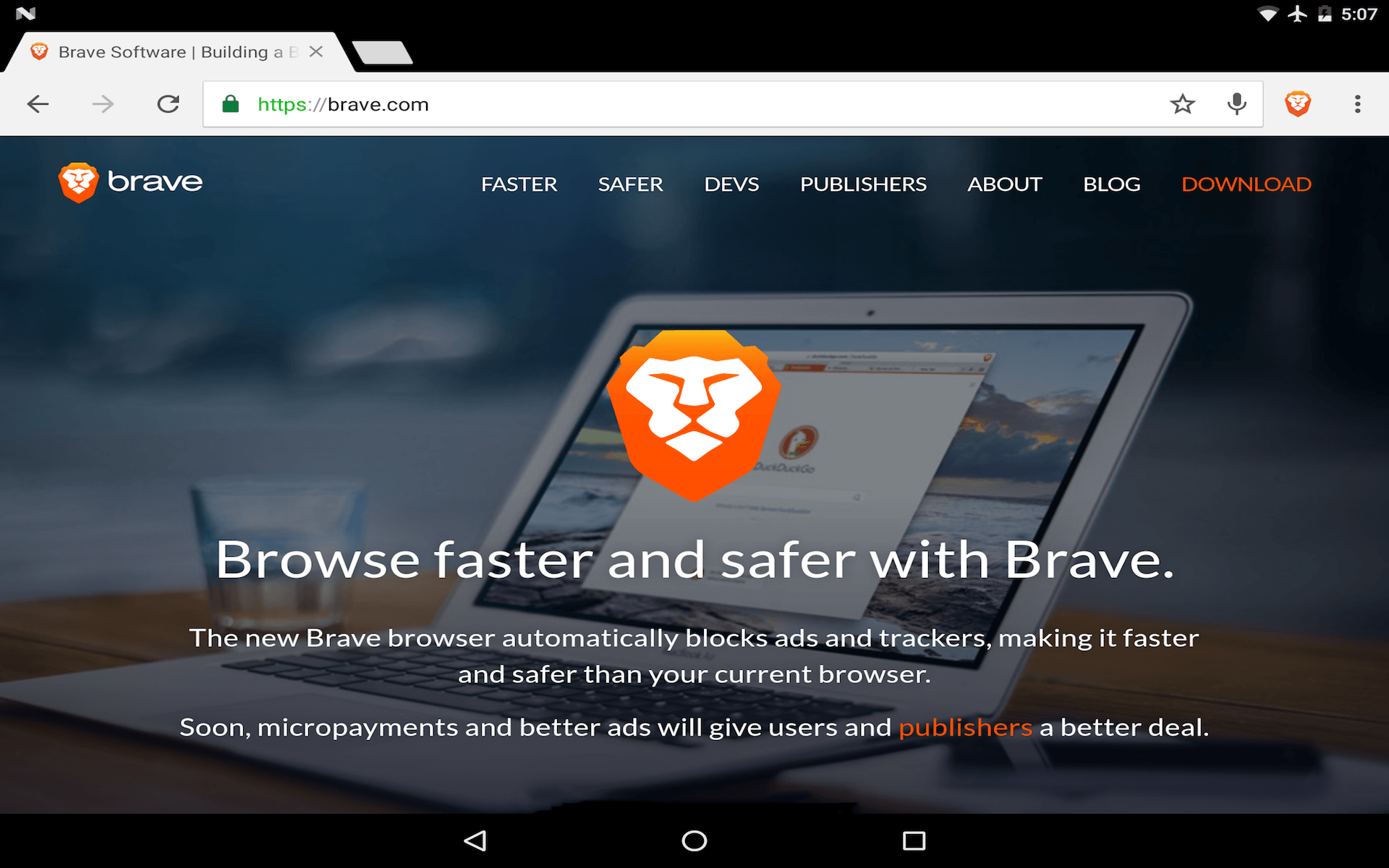The height and width of the screenshot is (868, 1389).
Task: Click the bookmark star icon
Action: pyautogui.click(x=1183, y=104)
